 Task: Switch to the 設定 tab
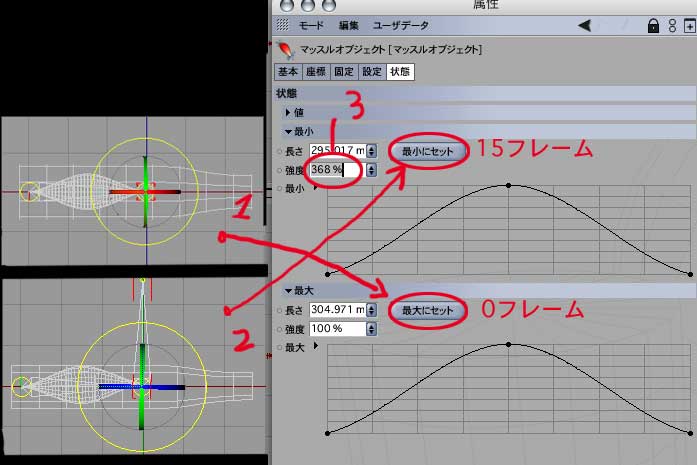372,72
